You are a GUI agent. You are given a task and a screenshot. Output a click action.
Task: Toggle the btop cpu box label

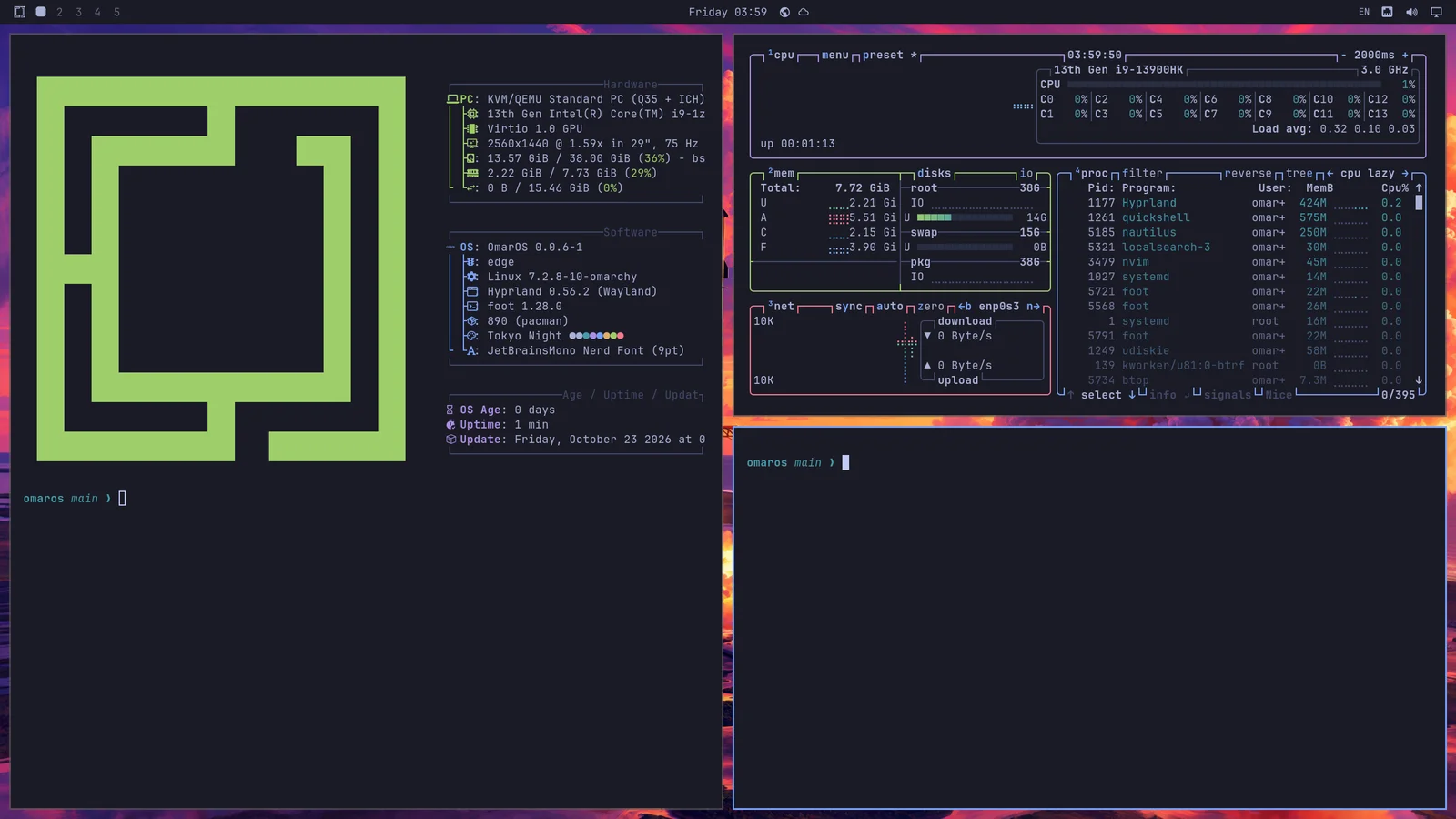click(x=781, y=55)
